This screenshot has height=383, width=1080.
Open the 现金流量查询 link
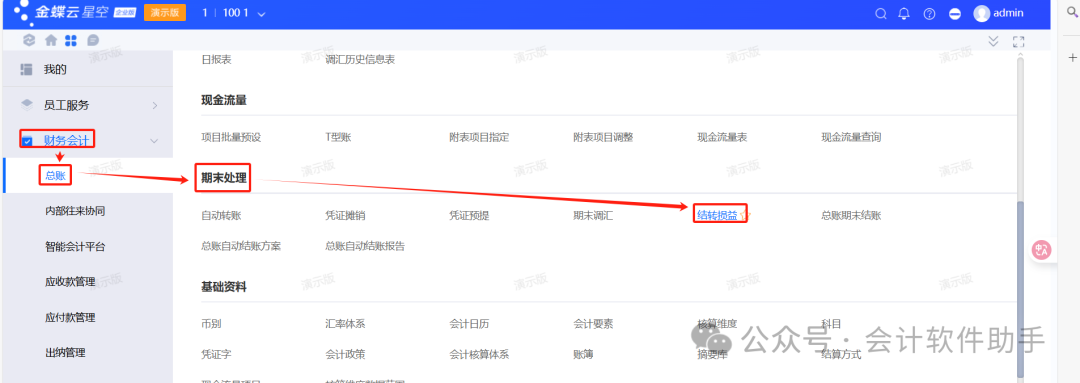pos(851,137)
